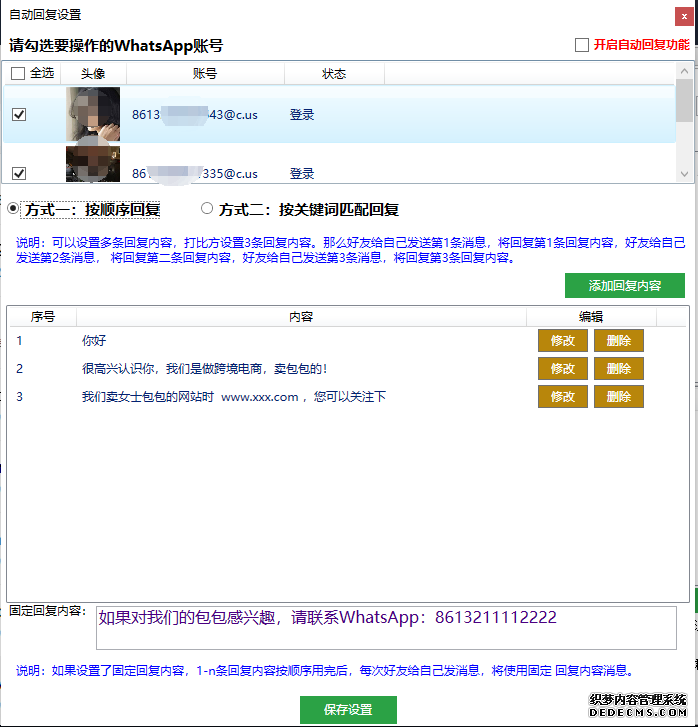Click the 状态 column header
698x727 pixels.
coord(334,73)
